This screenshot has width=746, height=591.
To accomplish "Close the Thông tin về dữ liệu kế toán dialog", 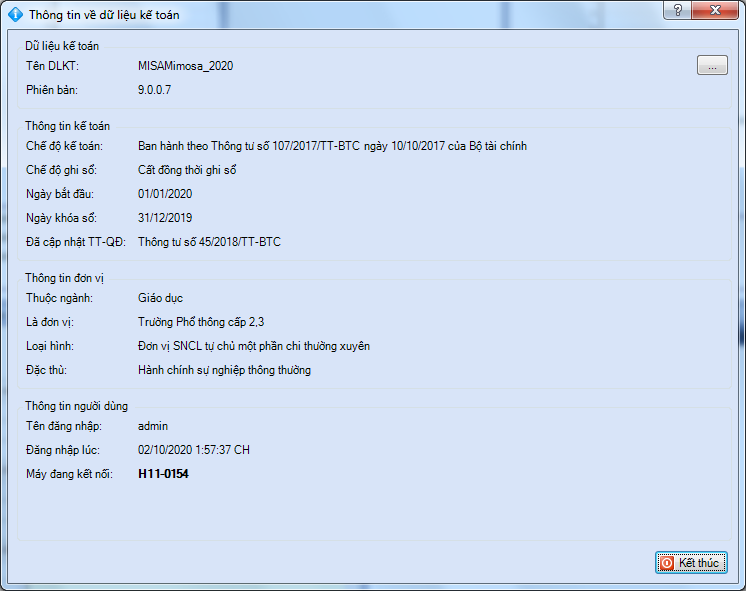I will point(715,10).
